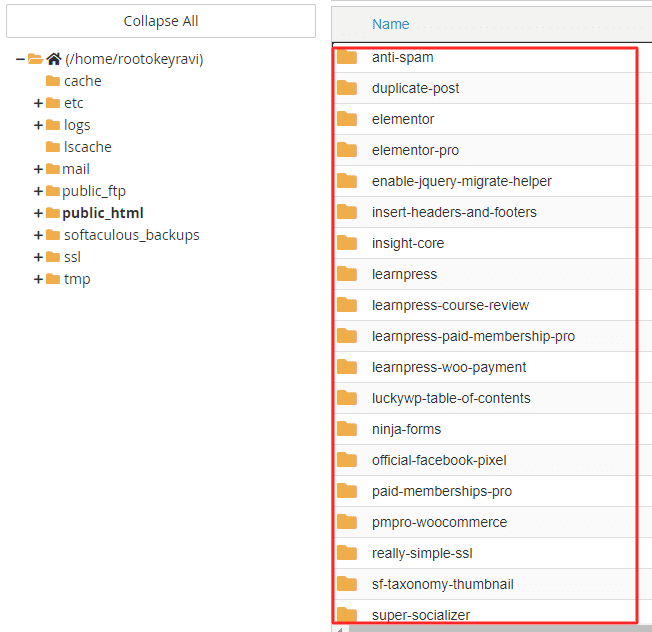
Task: Expand the softaculous_backups folder node
Action: (x=38, y=235)
